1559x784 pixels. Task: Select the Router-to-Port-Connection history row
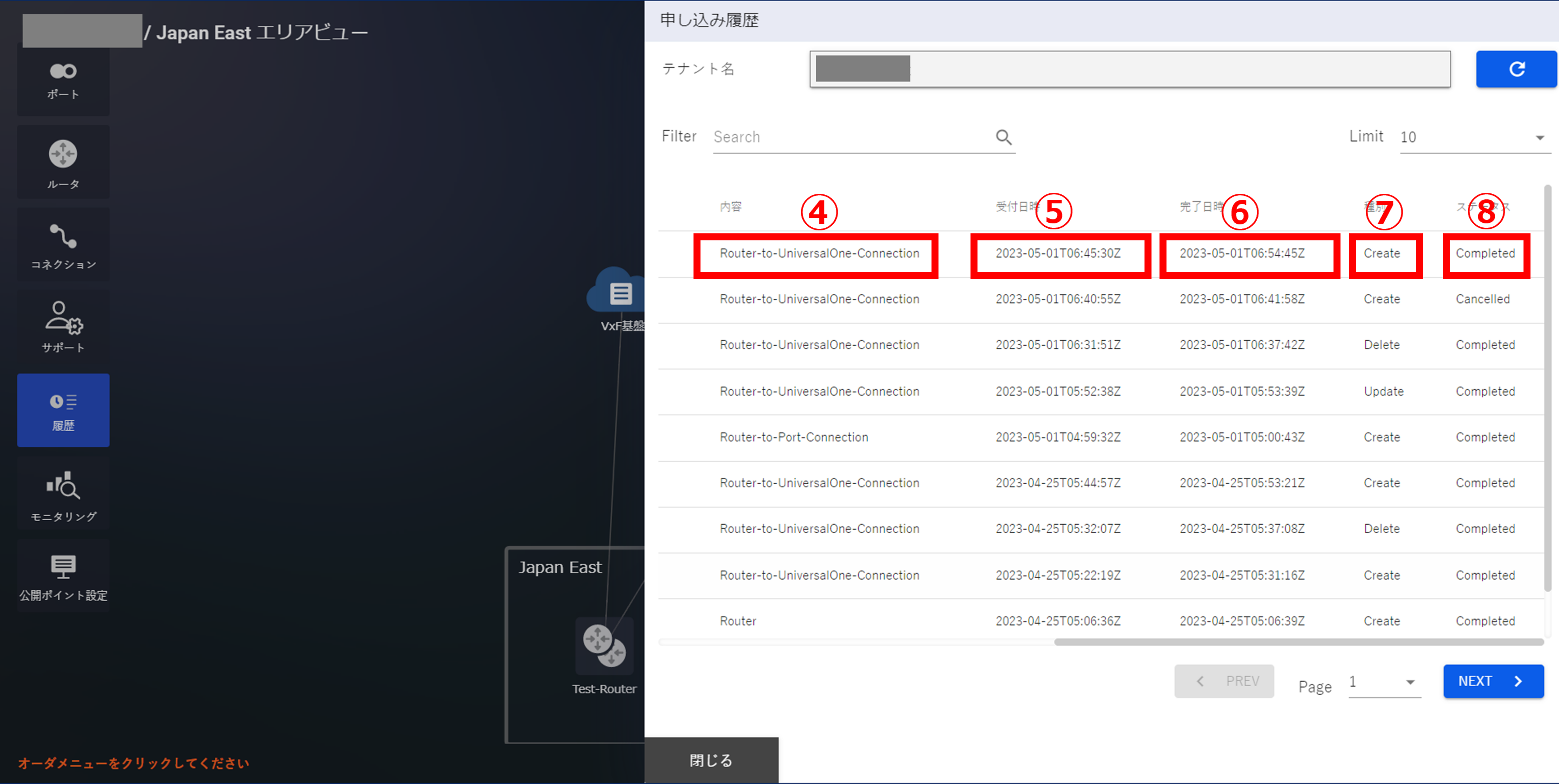pyautogui.click(x=793, y=437)
